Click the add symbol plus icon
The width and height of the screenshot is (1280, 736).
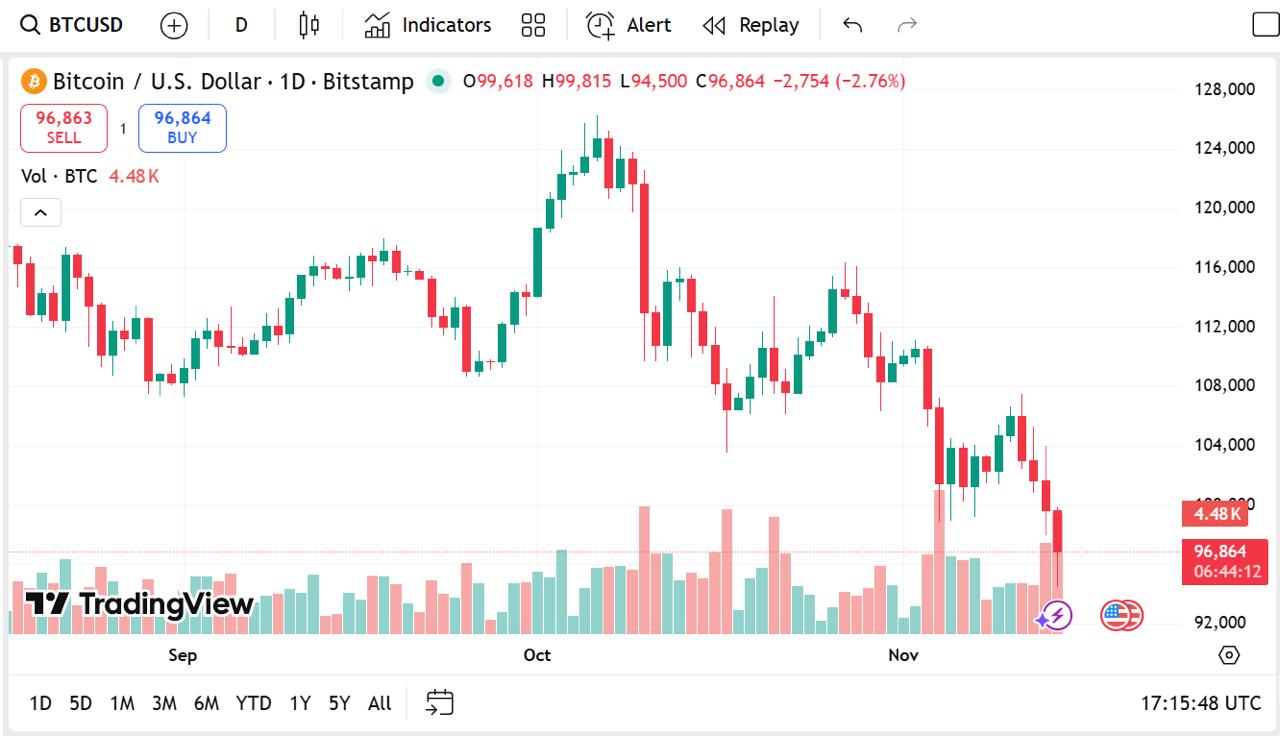coord(174,25)
